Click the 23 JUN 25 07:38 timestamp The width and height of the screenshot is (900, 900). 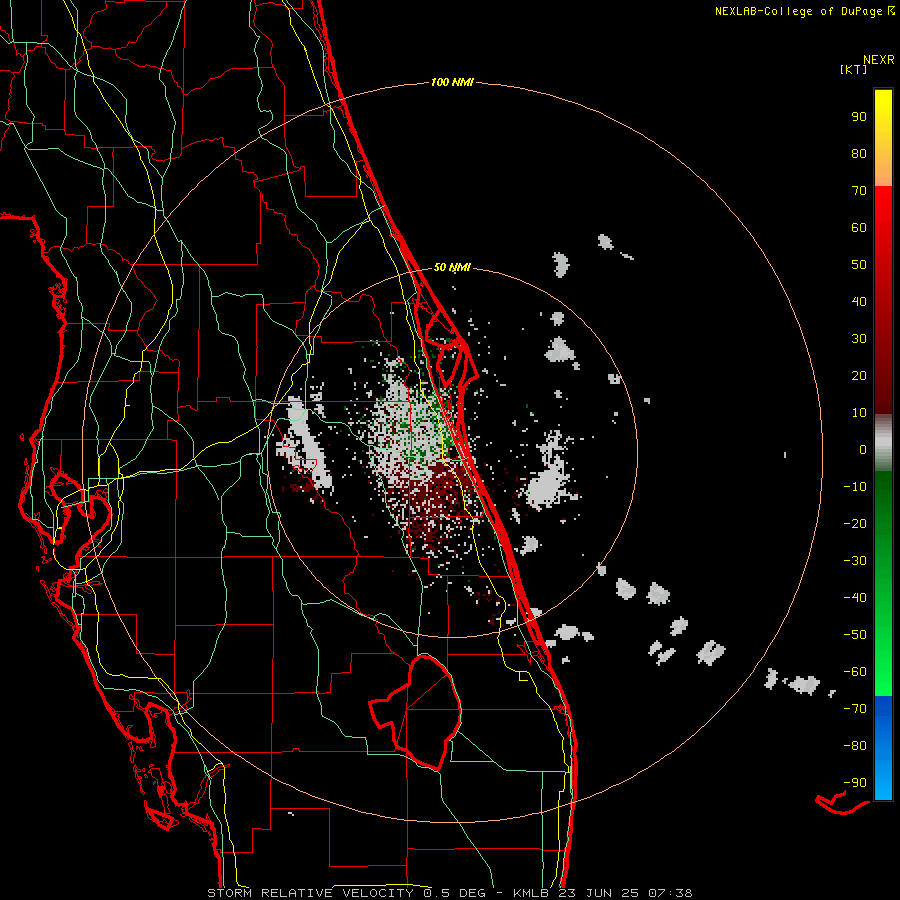point(626,893)
